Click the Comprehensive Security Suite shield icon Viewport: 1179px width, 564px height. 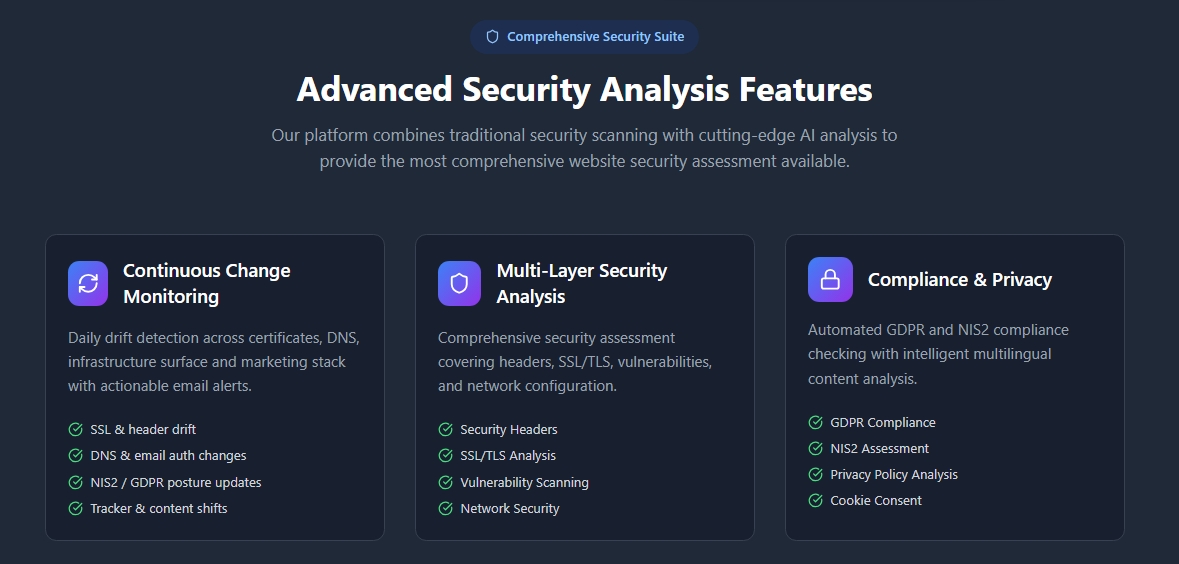(492, 37)
